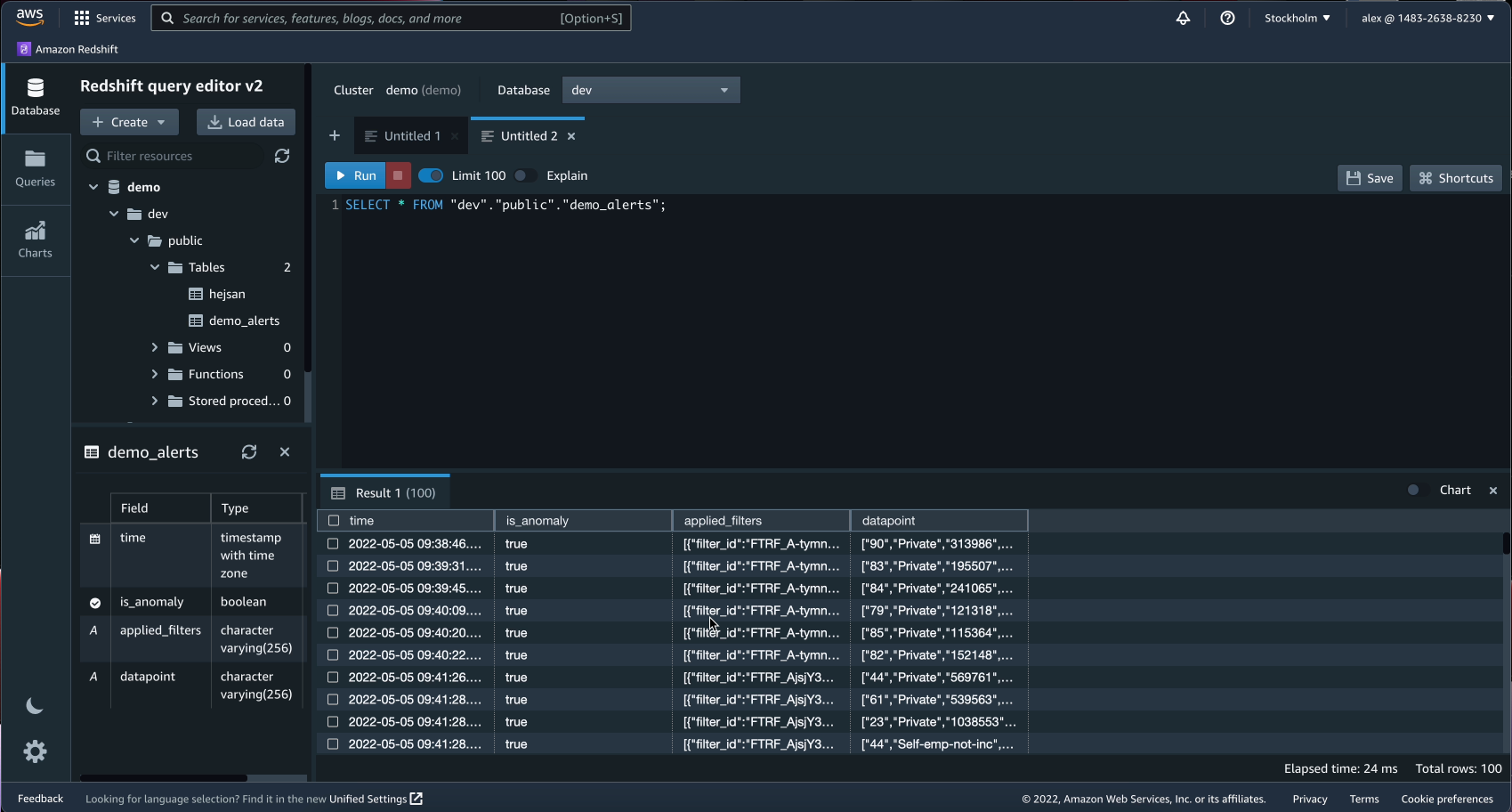Expand the Stored procedures folder
This screenshot has height=812, width=1512.
click(155, 401)
